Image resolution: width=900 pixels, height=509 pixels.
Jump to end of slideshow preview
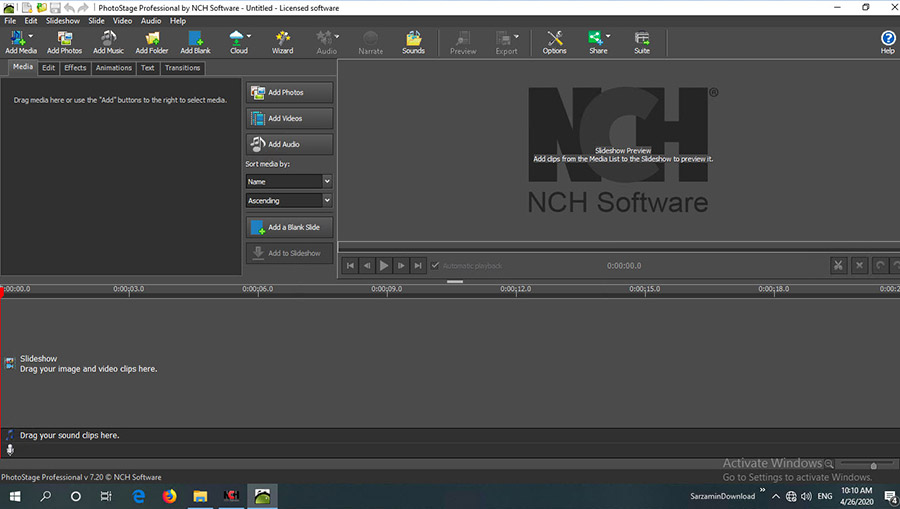[418, 266]
